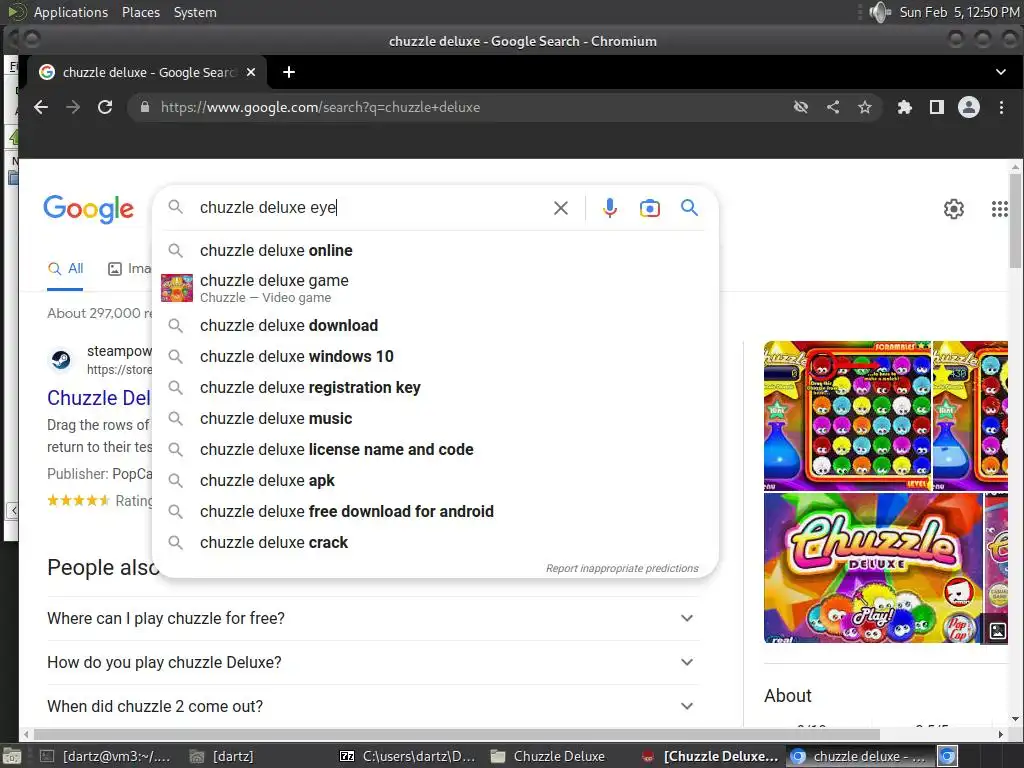This screenshot has height=768, width=1024.
Task: Open the Google apps grid
Action: point(999,209)
